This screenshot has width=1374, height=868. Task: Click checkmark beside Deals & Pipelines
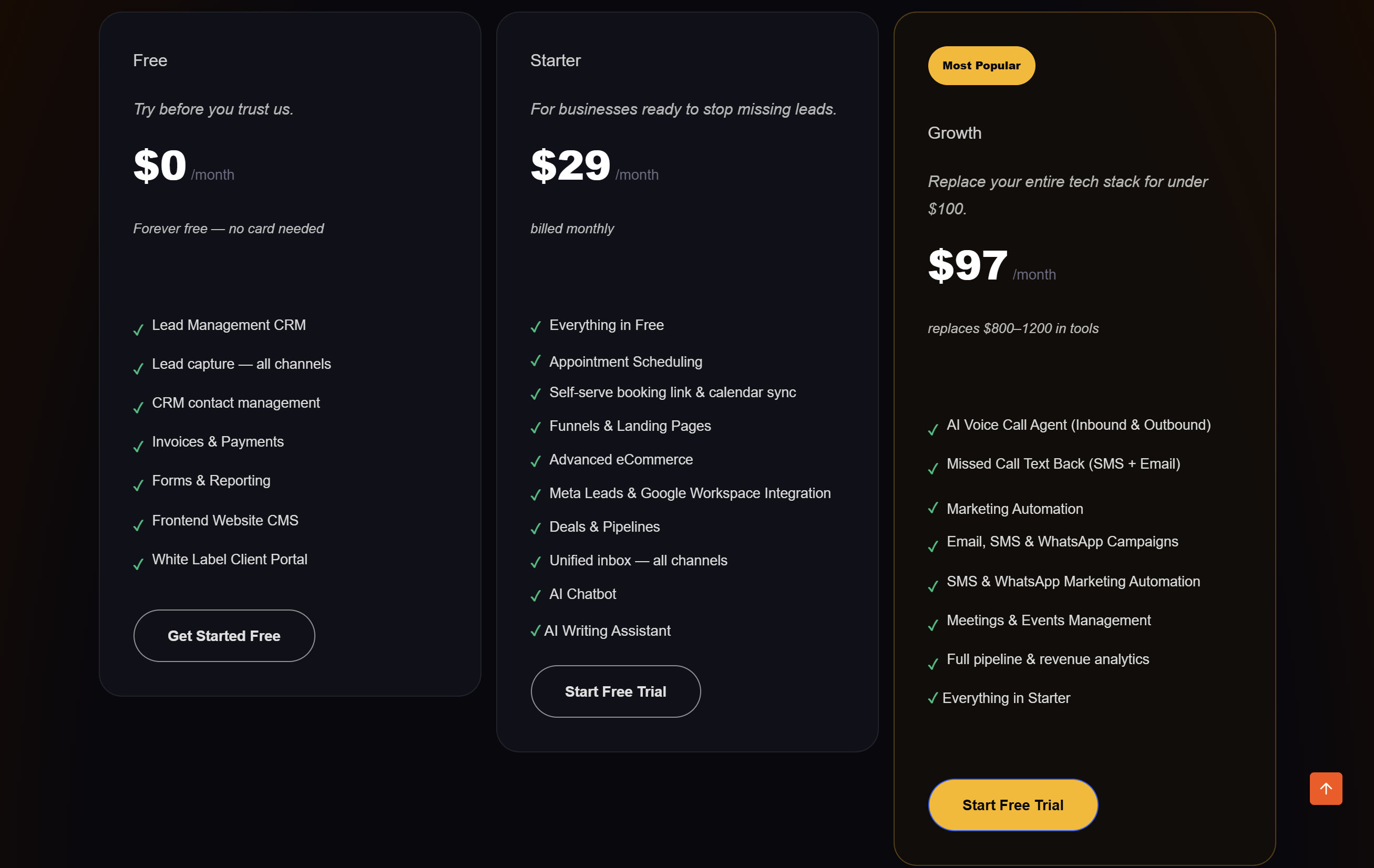pyautogui.click(x=535, y=528)
